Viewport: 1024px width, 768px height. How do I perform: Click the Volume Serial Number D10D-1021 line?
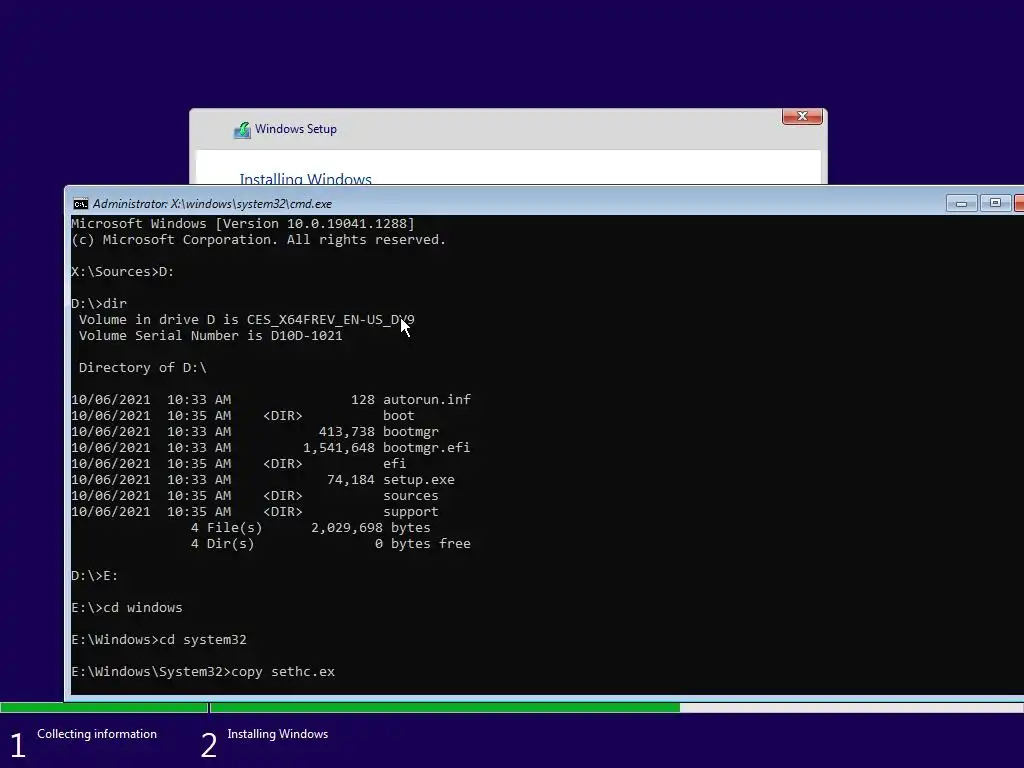tap(210, 336)
